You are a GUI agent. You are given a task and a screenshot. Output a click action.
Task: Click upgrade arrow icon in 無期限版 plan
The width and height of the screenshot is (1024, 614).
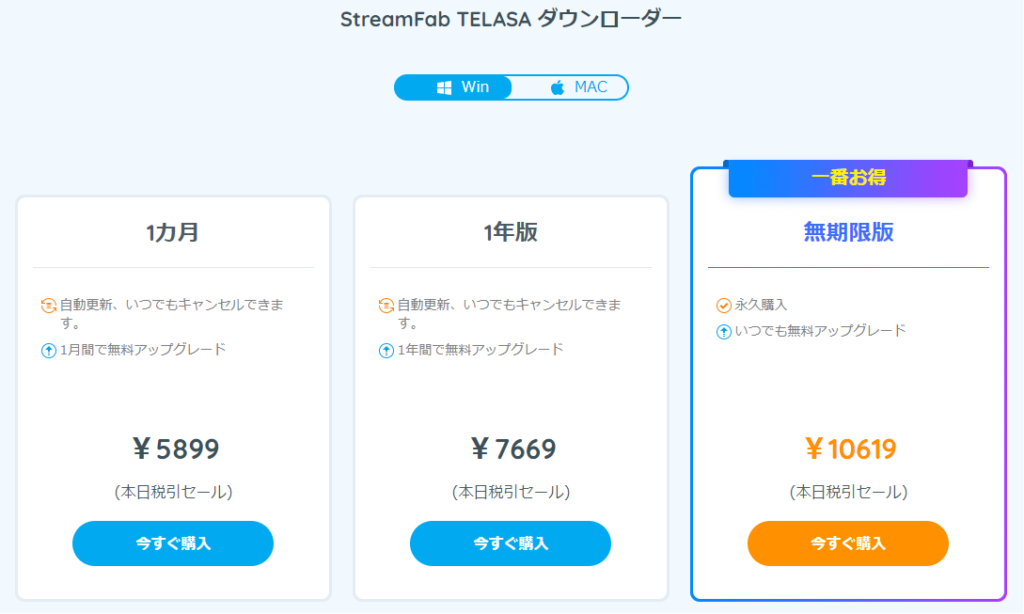(x=724, y=332)
